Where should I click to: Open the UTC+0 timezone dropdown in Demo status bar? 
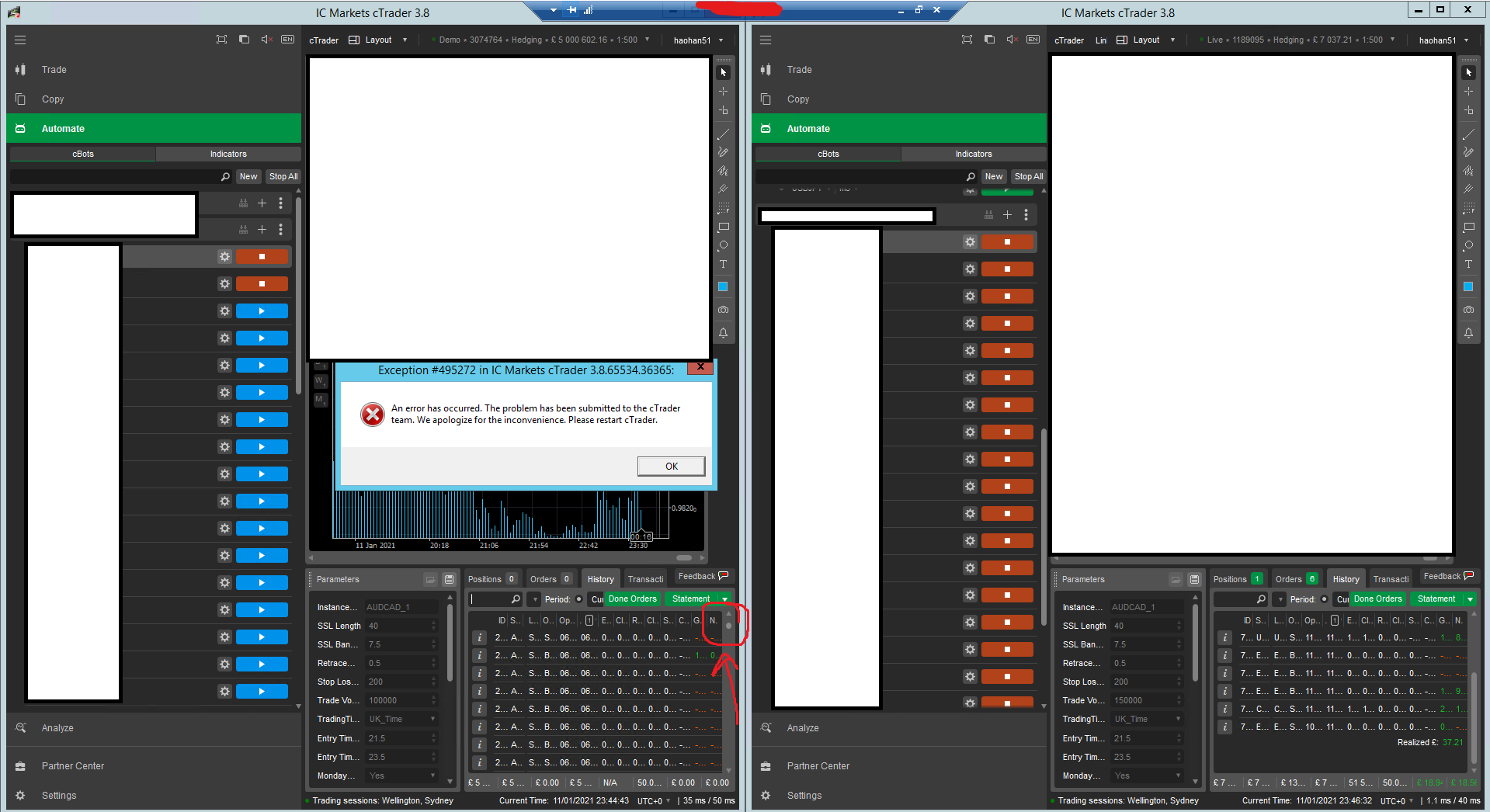(x=654, y=801)
